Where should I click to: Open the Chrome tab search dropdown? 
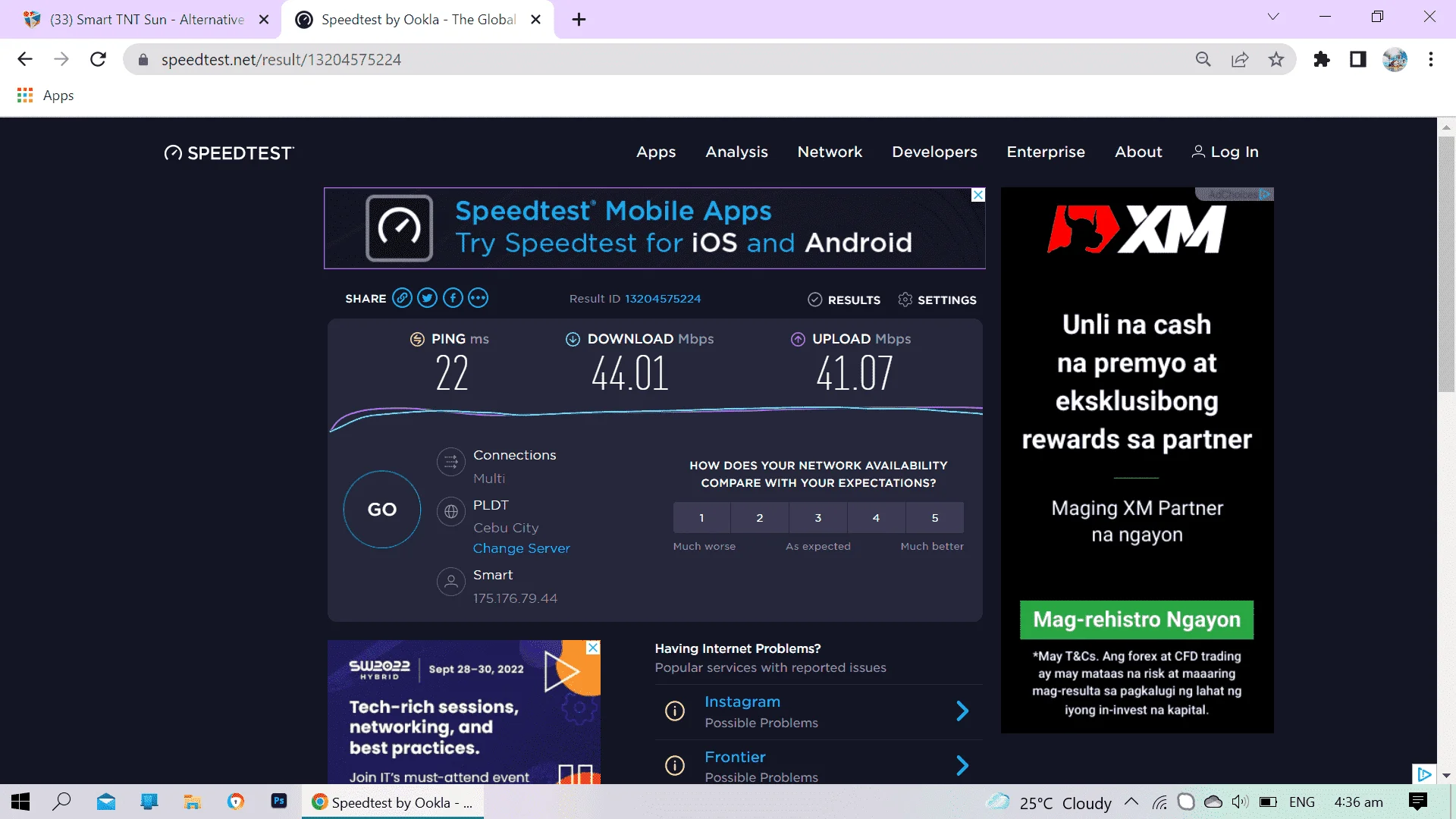tap(1273, 17)
